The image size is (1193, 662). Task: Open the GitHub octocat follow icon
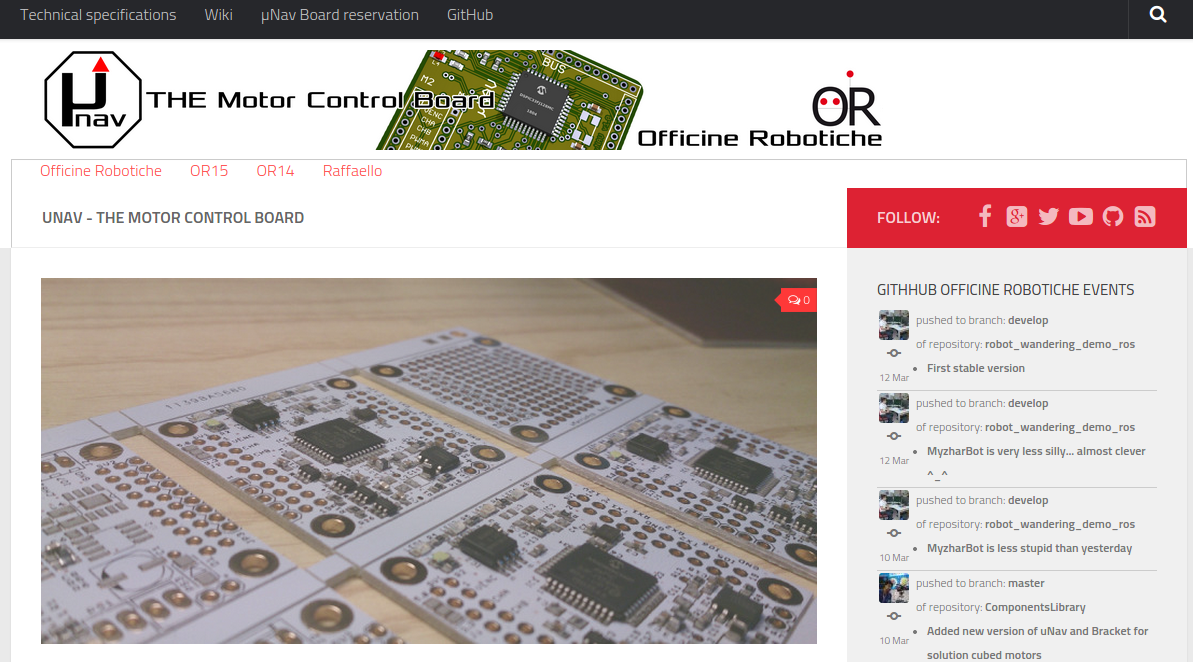pyautogui.click(x=1112, y=217)
